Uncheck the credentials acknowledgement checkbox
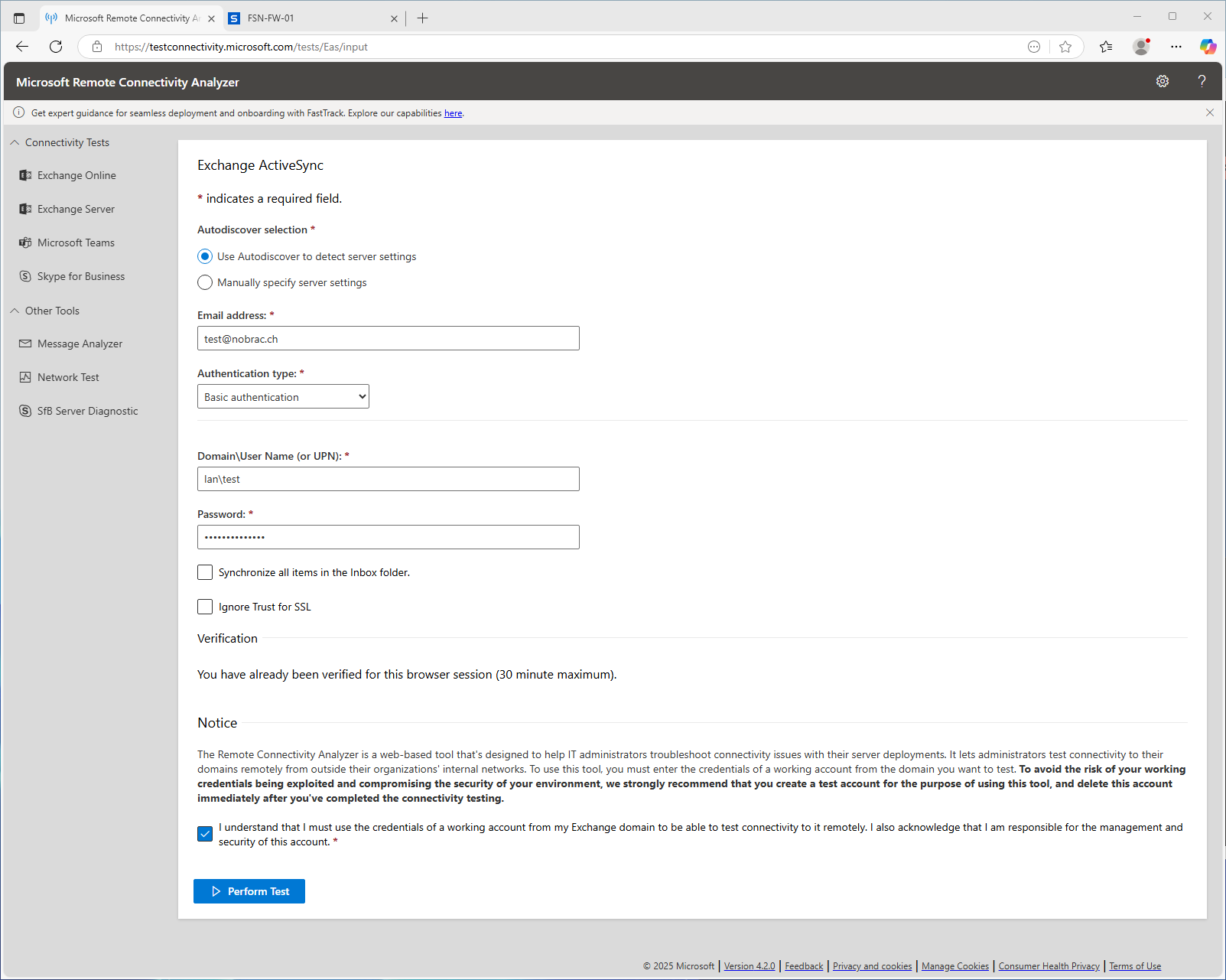The height and width of the screenshot is (980, 1226). pos(205,834)
